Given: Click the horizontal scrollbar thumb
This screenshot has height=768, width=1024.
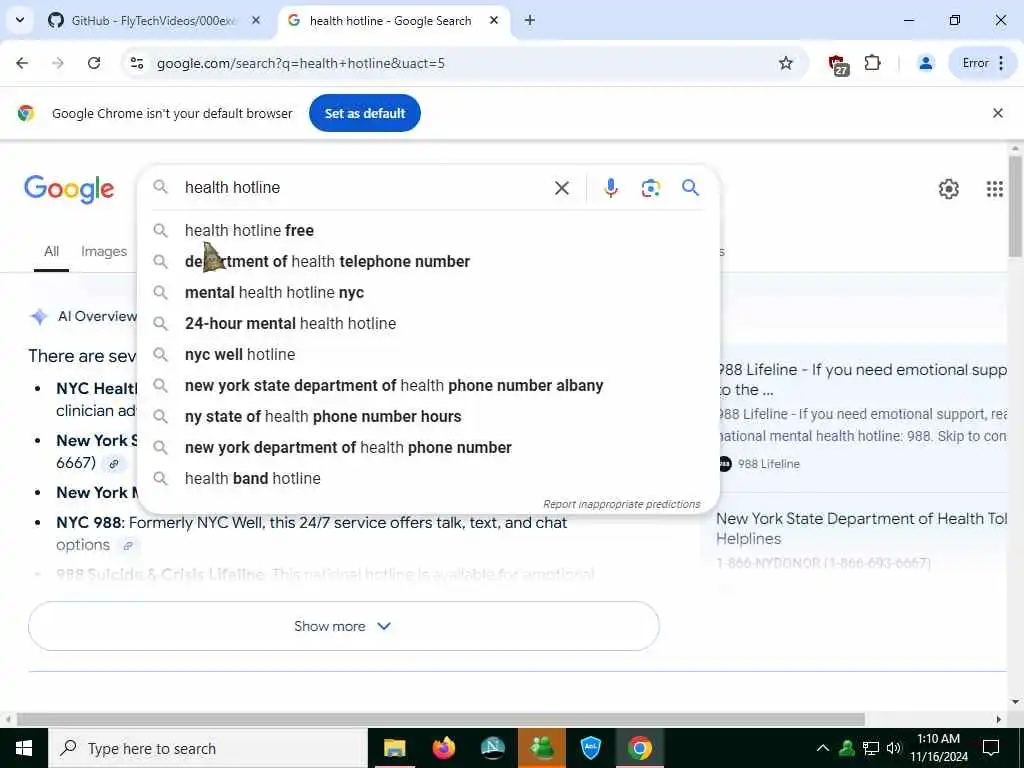Looking at the screenshot, I should (x=441, y=719).
